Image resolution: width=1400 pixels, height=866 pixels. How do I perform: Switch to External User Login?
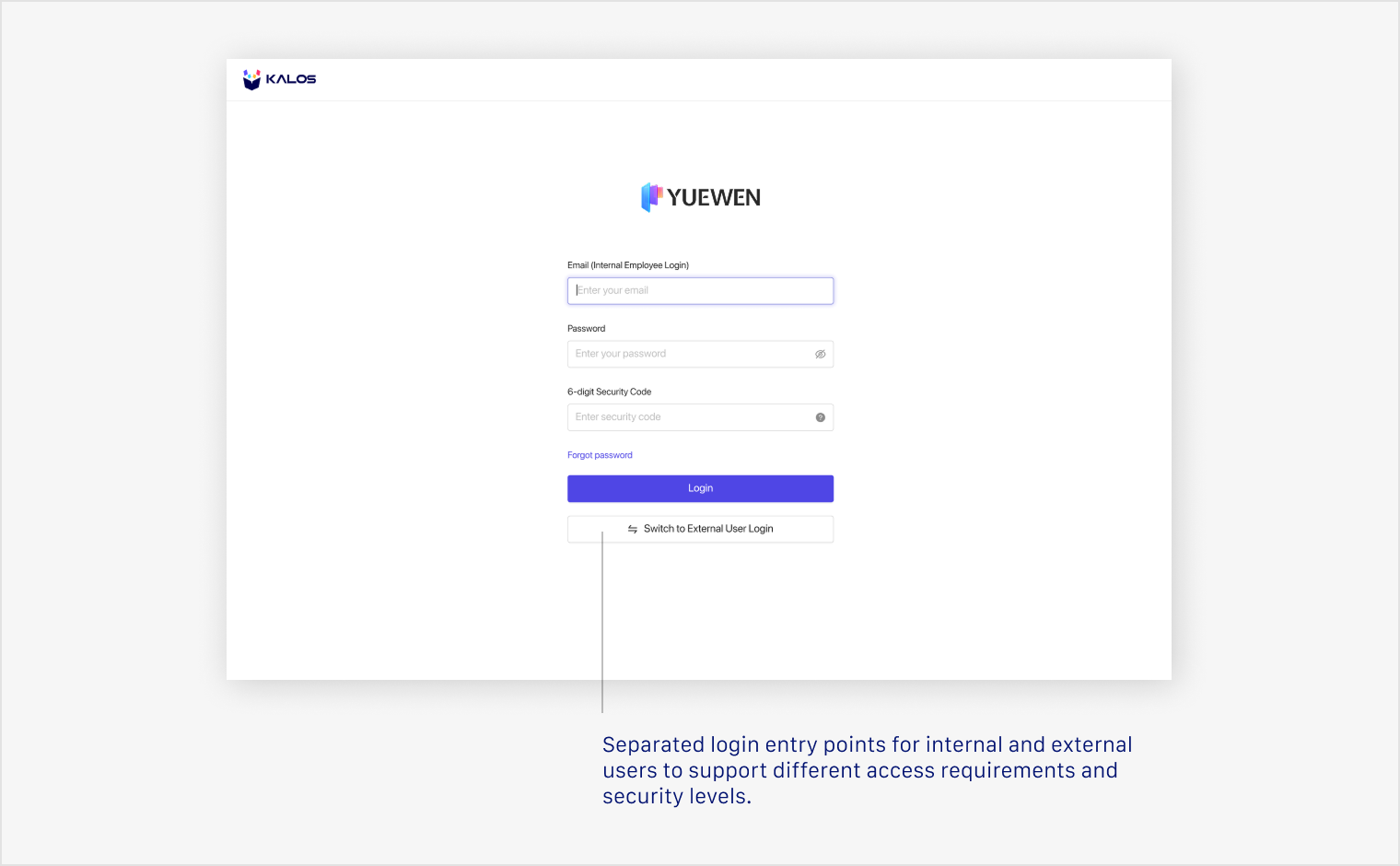pyautogui.click(x=700, y=529)
